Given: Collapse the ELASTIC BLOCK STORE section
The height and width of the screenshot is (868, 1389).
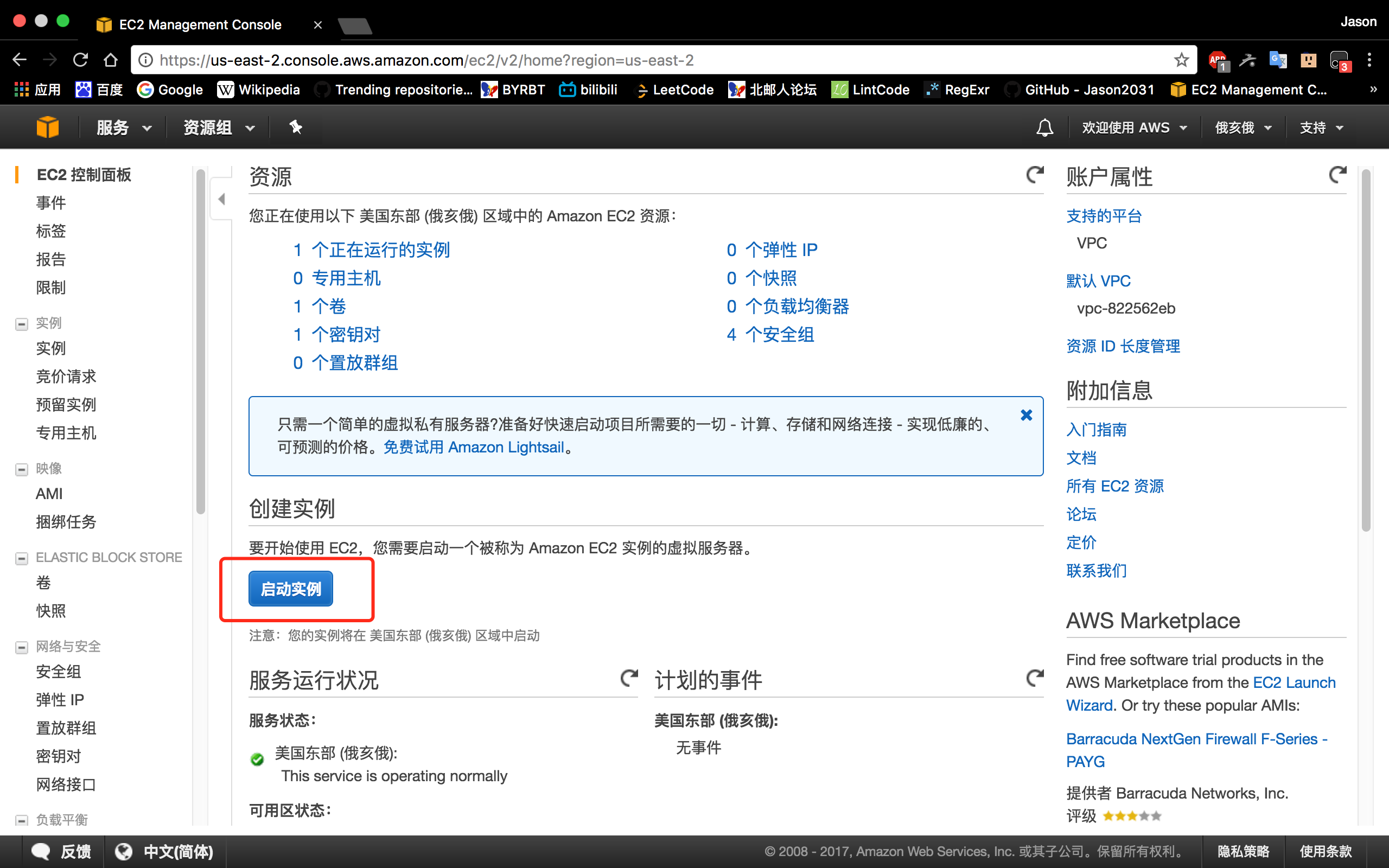Looking at the screenshot, I should [x=22, y=558].
